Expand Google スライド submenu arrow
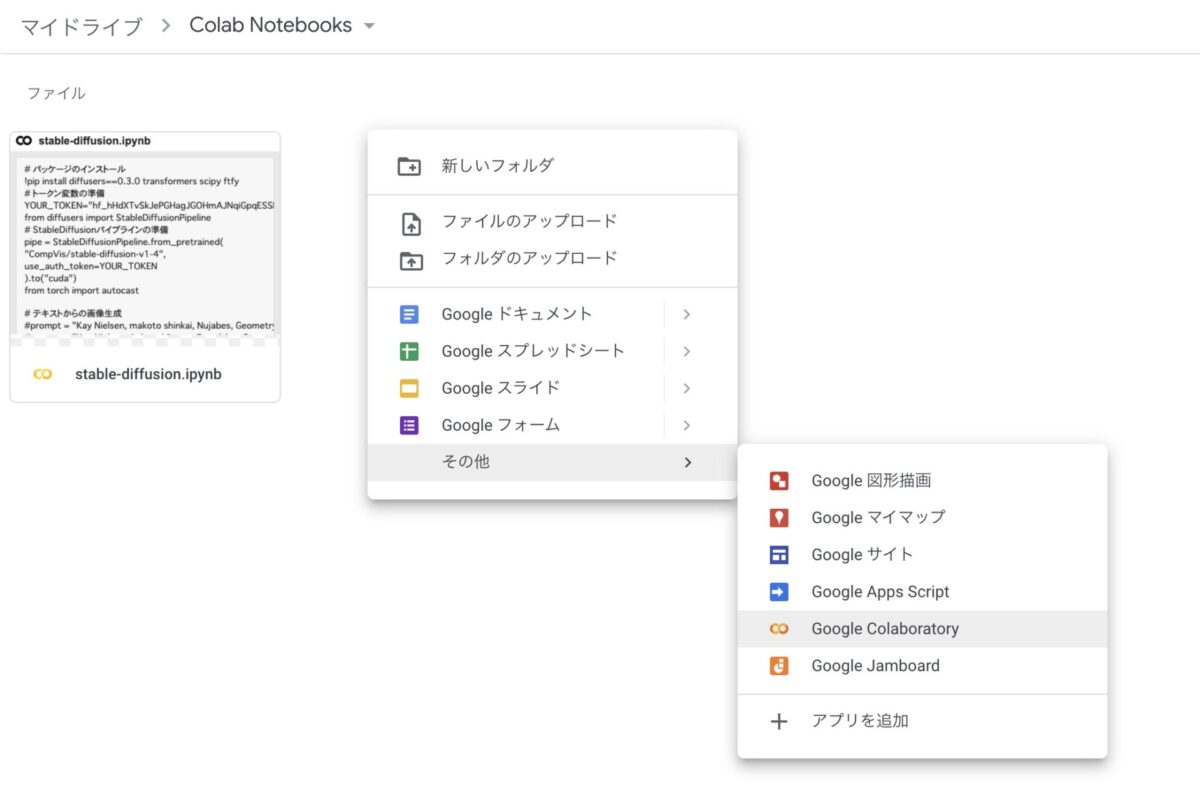 687,388
